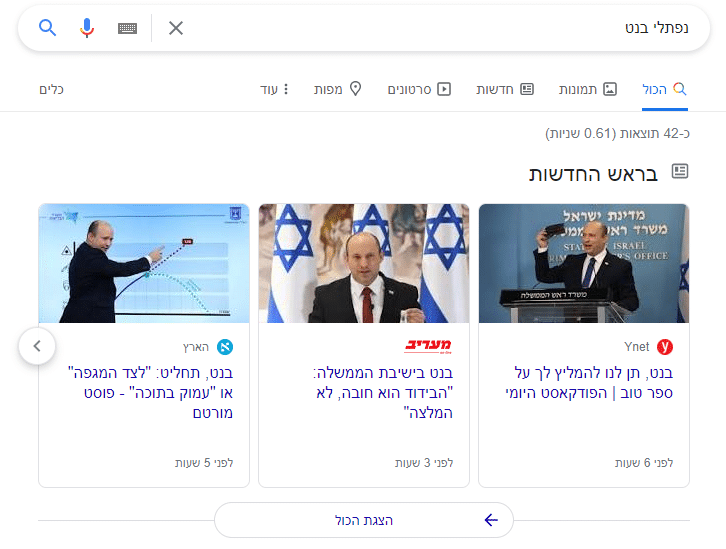Click the Ynet source logo icon
Viewport: 726px width, 549px height.
tap(666, 347)
